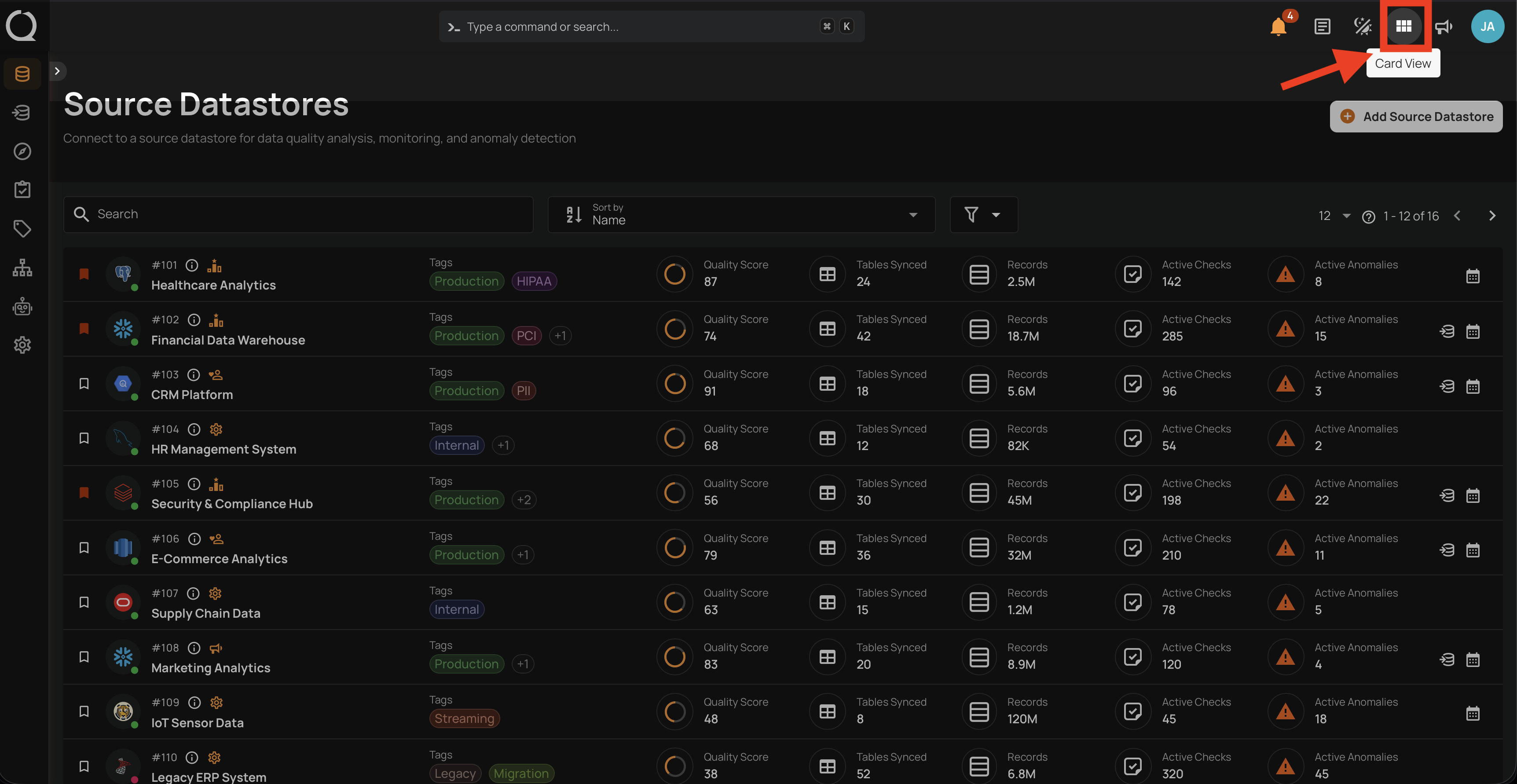The image size is (1517, 784).
Task: Open the JA user avatar menu
Action: coord(1488,26)
